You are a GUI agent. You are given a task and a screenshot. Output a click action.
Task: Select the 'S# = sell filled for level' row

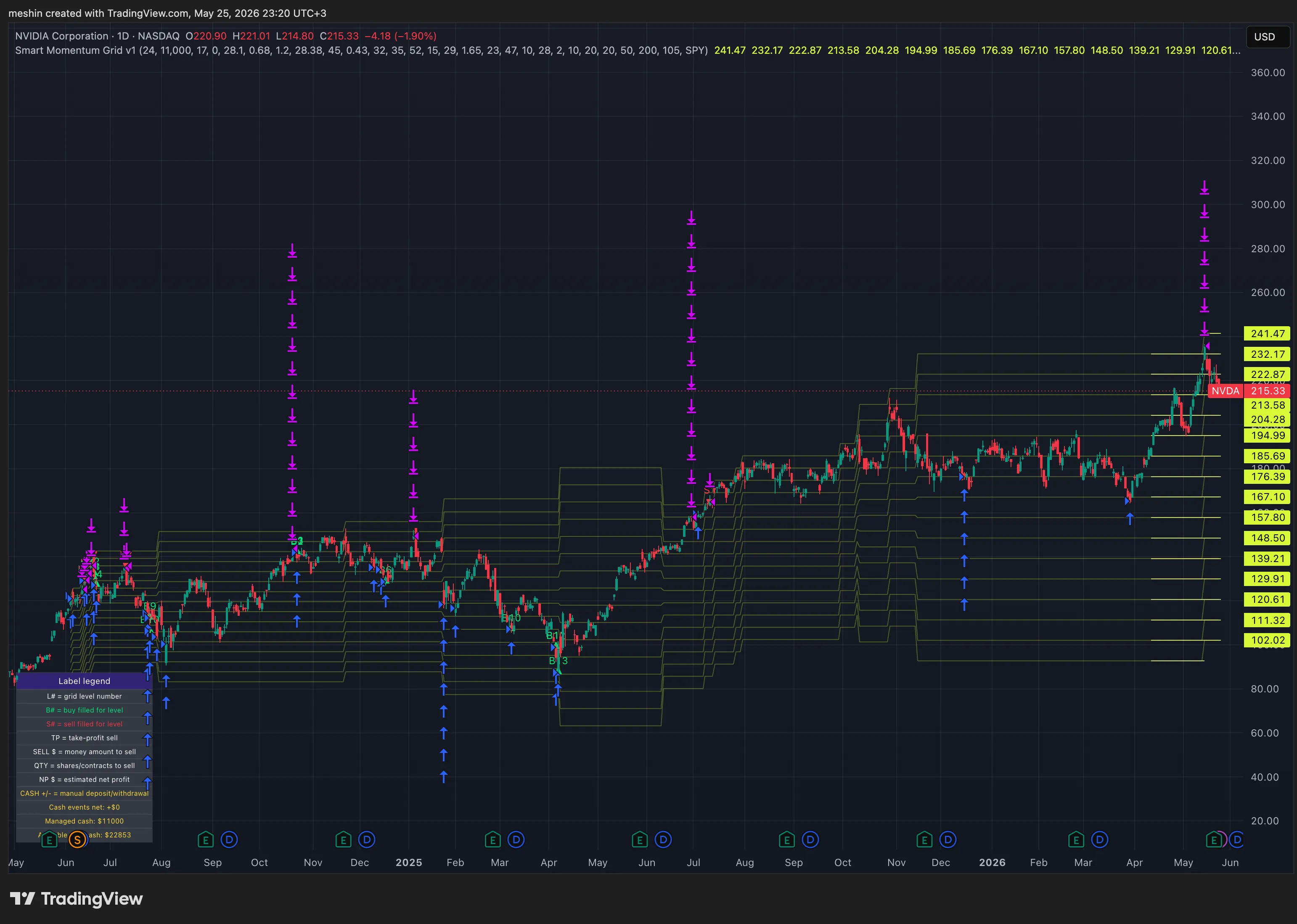(x=84, y=724)
